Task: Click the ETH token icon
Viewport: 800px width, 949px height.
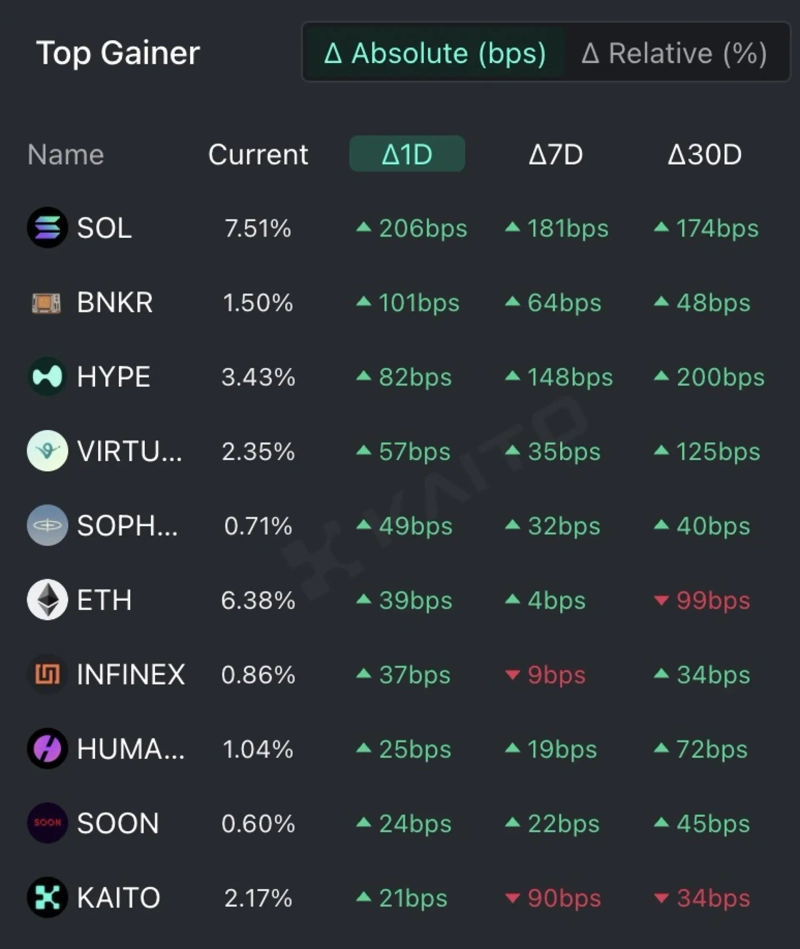Action: click(47, 600)
